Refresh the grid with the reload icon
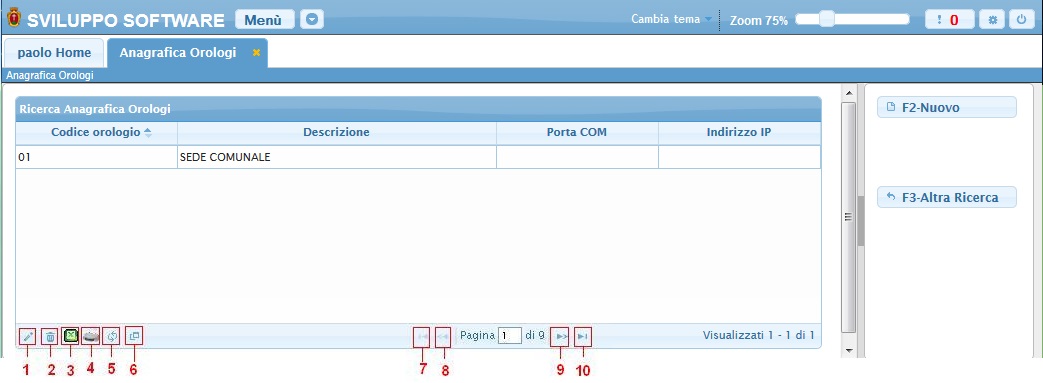1043x383 pixels. tap(112, 336)
